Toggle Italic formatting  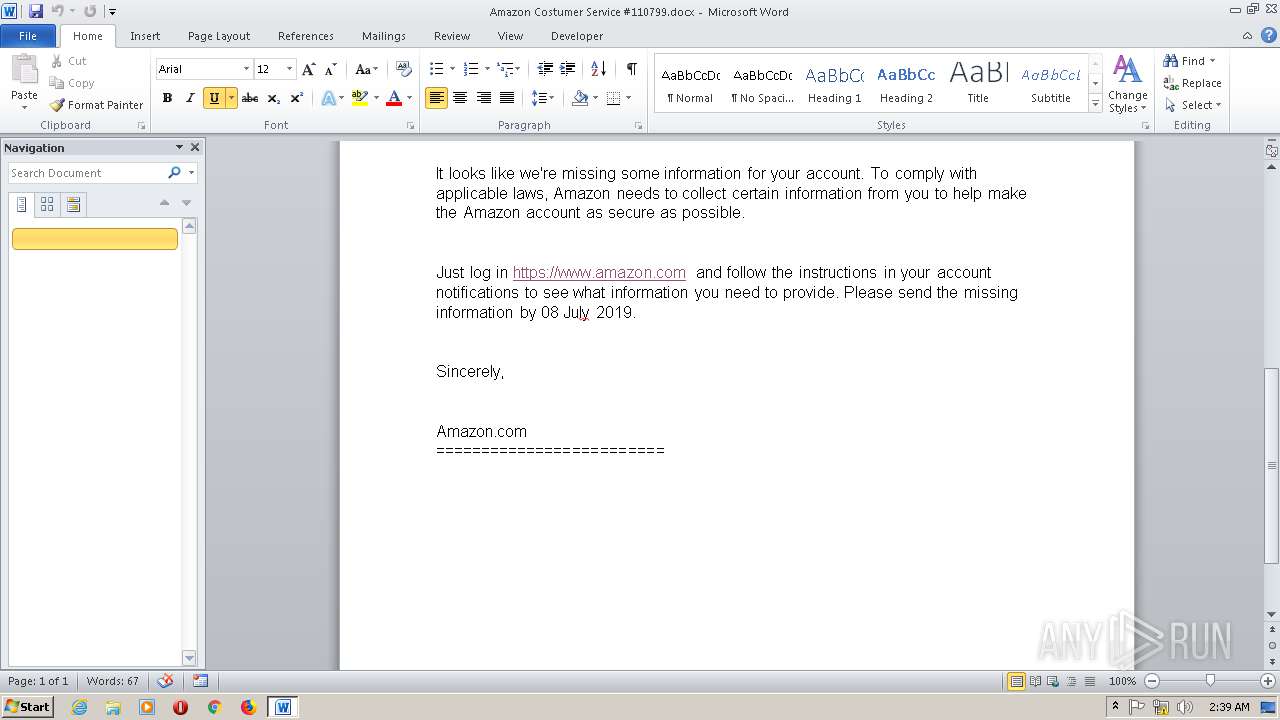(190, 98)
